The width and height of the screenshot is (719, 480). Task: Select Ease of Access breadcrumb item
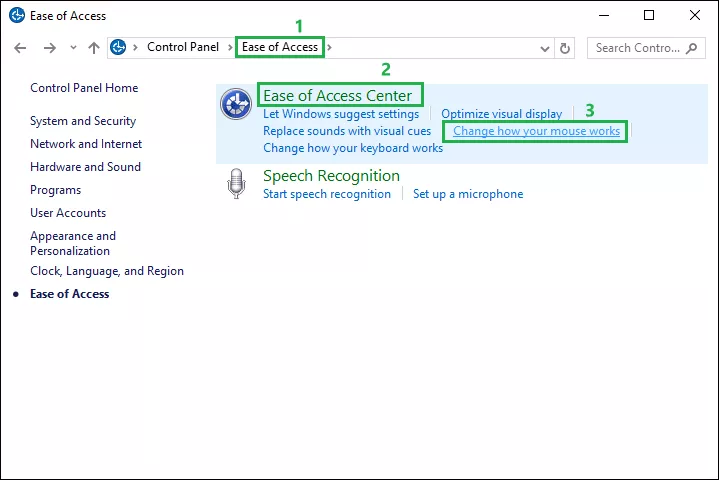coord(280,47)
